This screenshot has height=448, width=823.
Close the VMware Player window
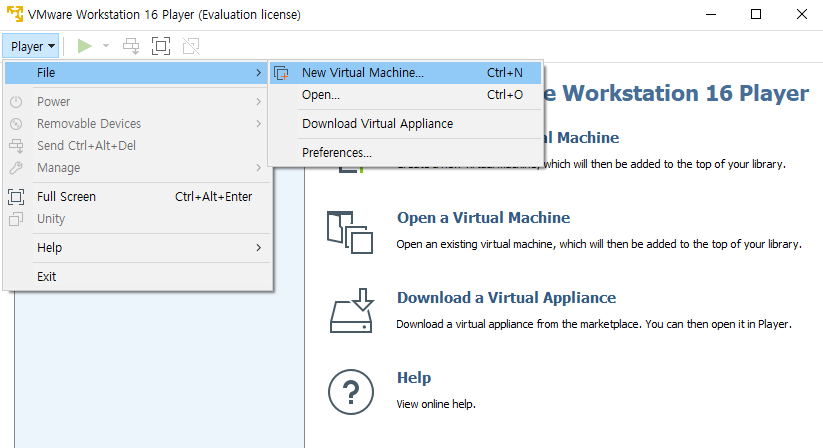pos(801,14)
